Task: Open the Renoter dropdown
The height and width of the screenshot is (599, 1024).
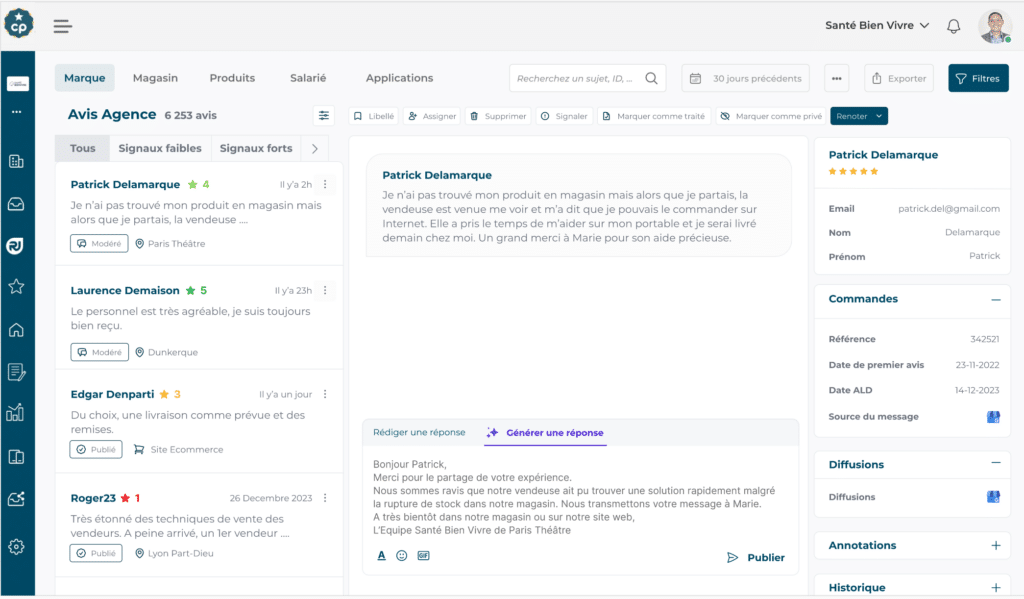Action: click(x=859, y=115)
